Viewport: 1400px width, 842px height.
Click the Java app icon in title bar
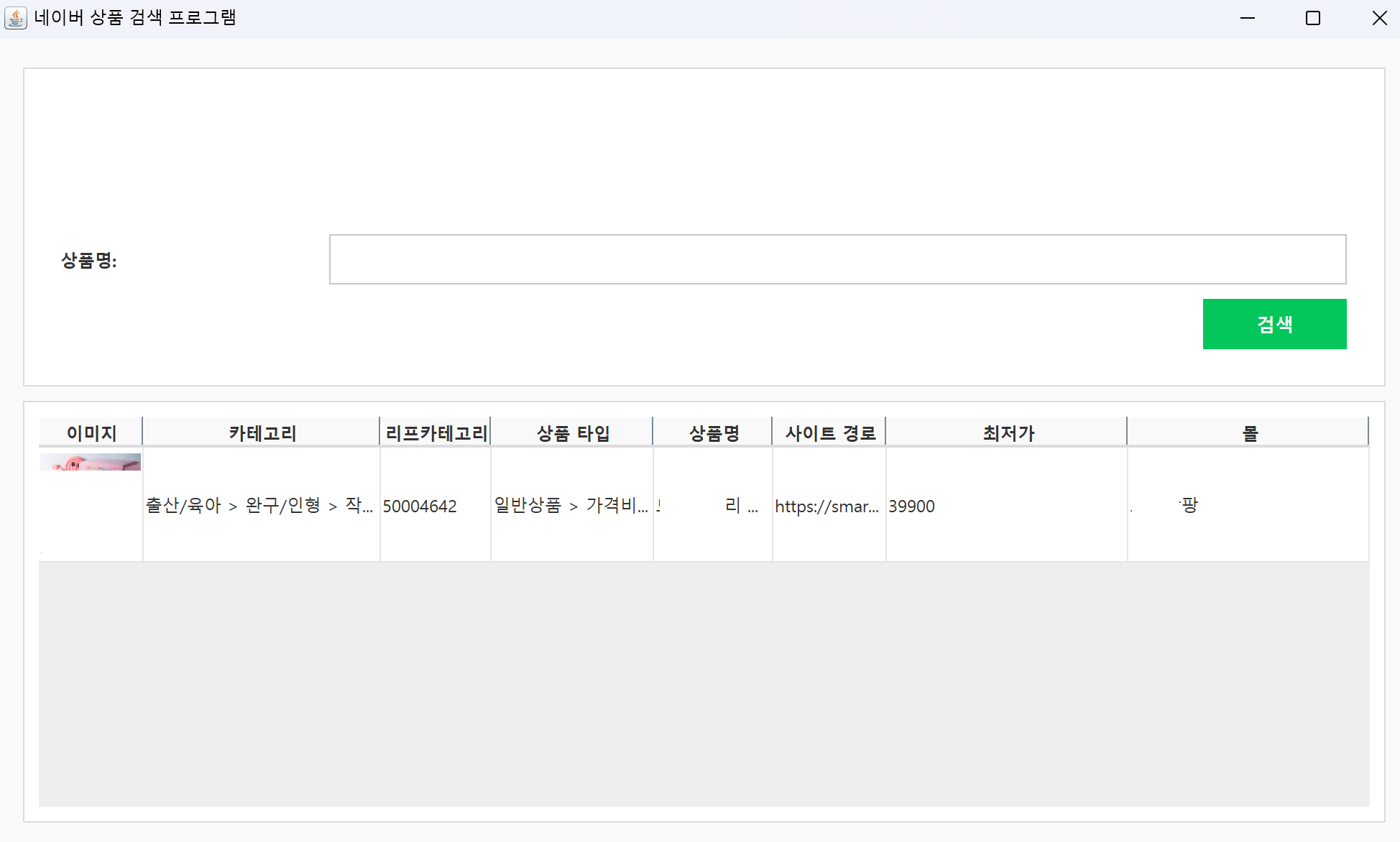tap(16, 18)
